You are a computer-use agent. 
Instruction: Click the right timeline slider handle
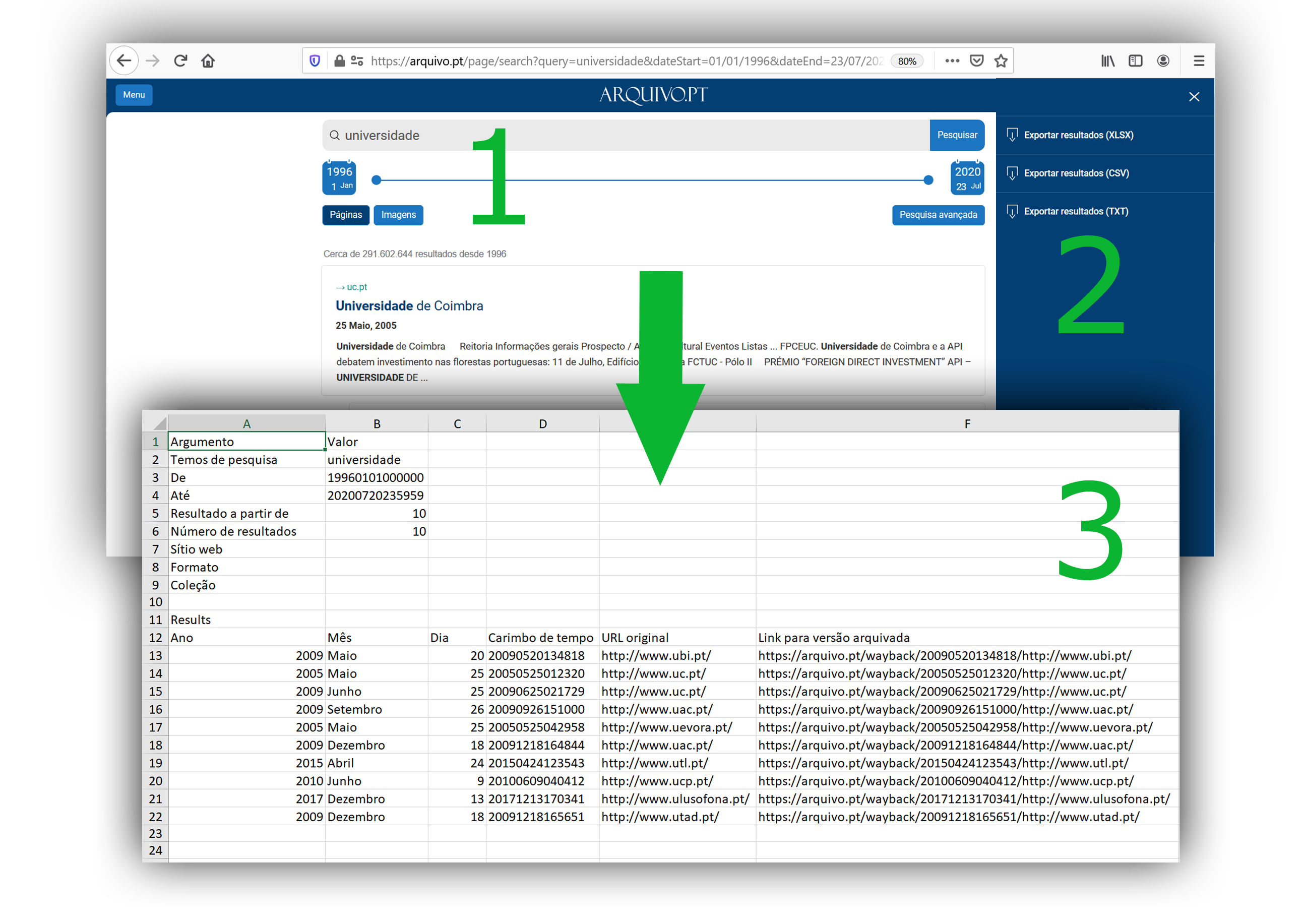(x=928, y=180)
